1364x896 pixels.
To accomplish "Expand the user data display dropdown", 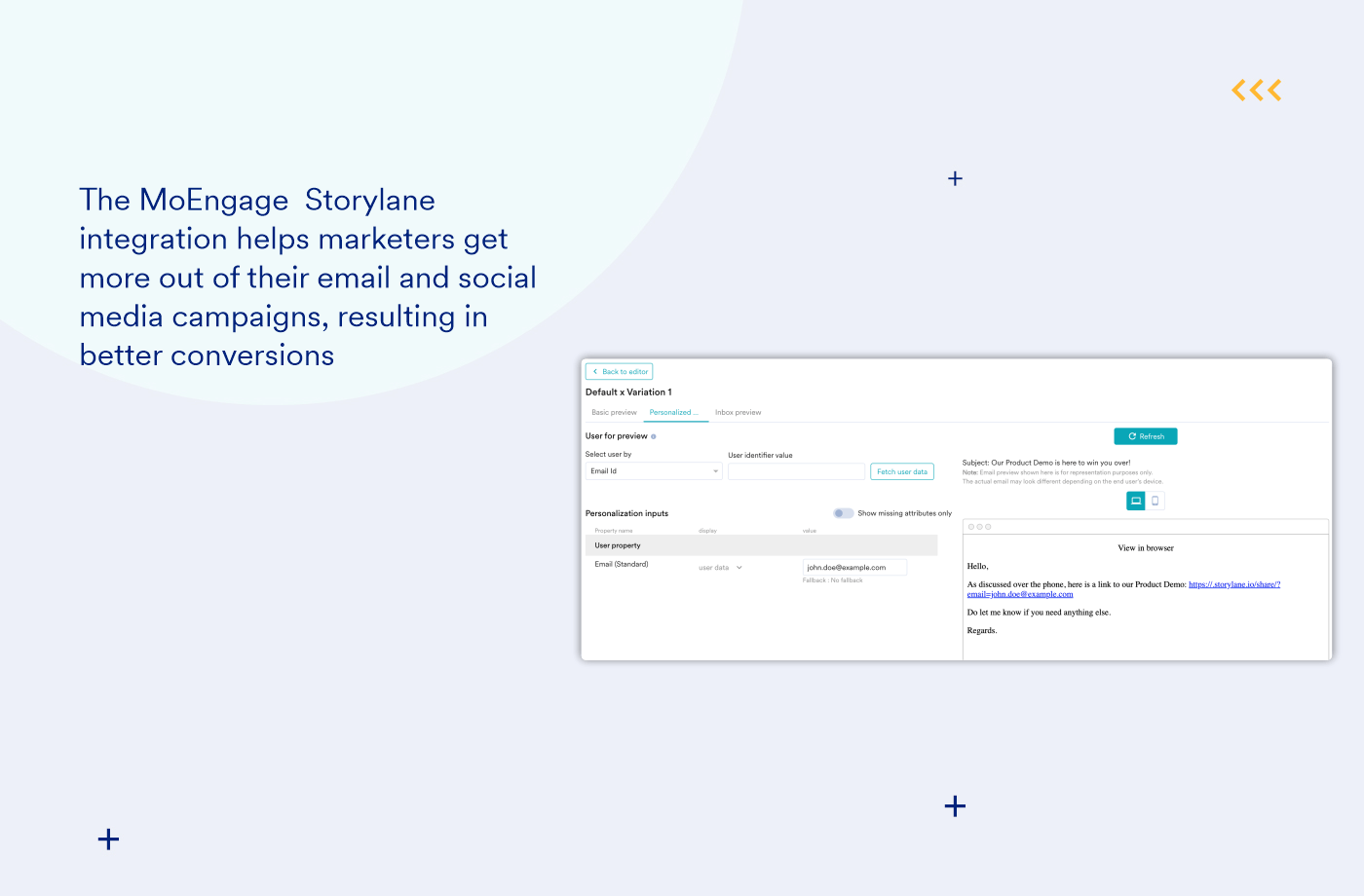I will tap(720, 568).
